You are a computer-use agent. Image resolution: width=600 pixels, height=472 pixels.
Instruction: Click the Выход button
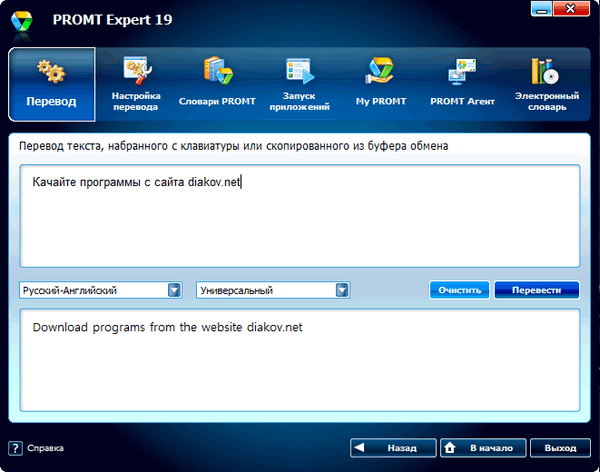point(560,448)
